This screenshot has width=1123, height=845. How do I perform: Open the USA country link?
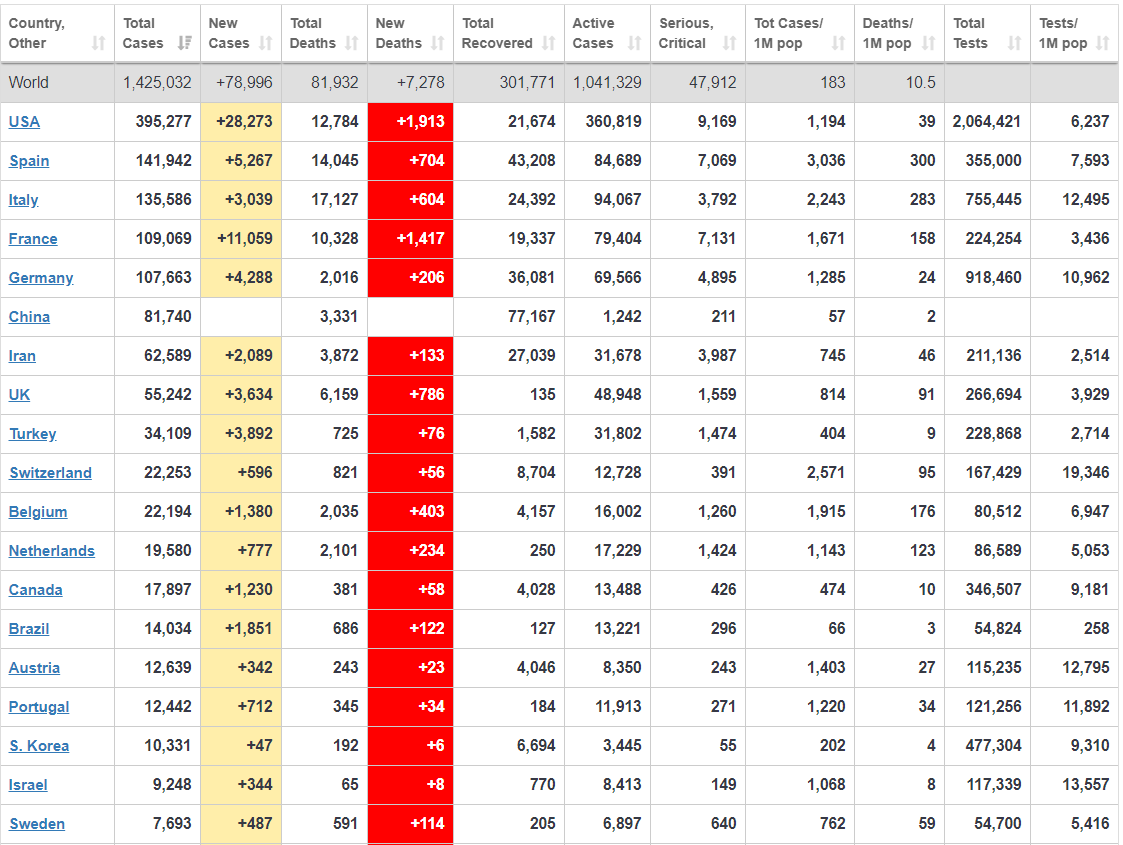(x=24, y=122)
